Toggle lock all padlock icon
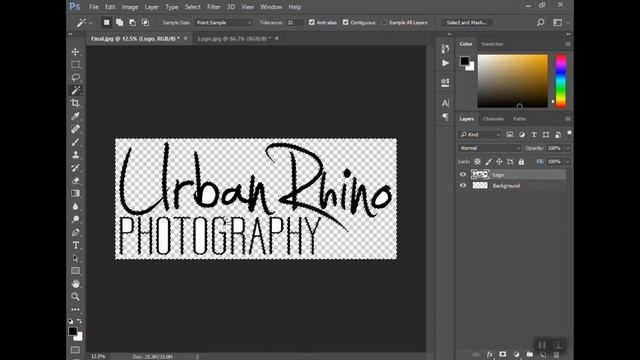The height and width of the screenshot is (360, 640). pos(521,162)
